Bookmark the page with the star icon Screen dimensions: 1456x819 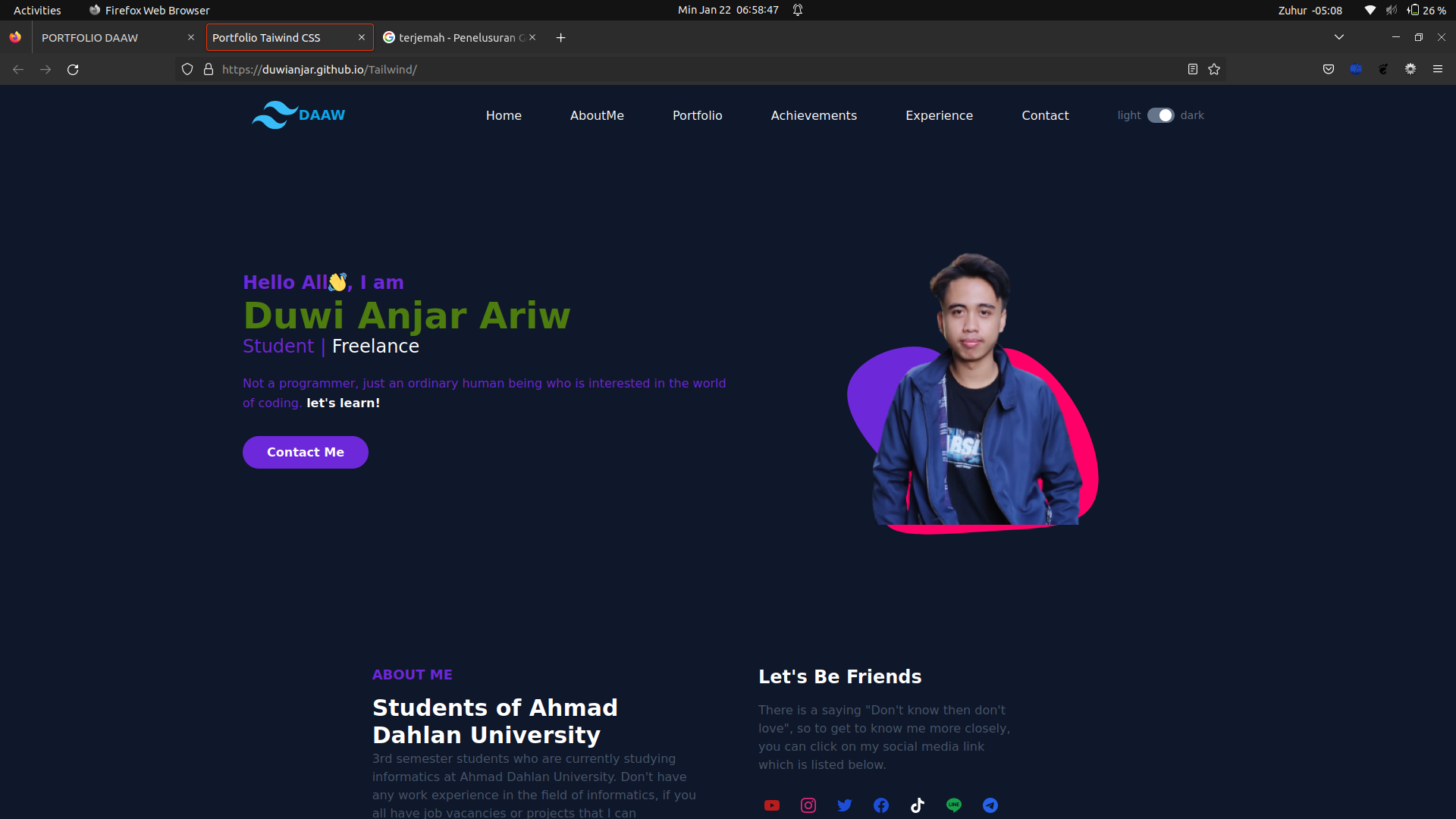click(1214, 69)
